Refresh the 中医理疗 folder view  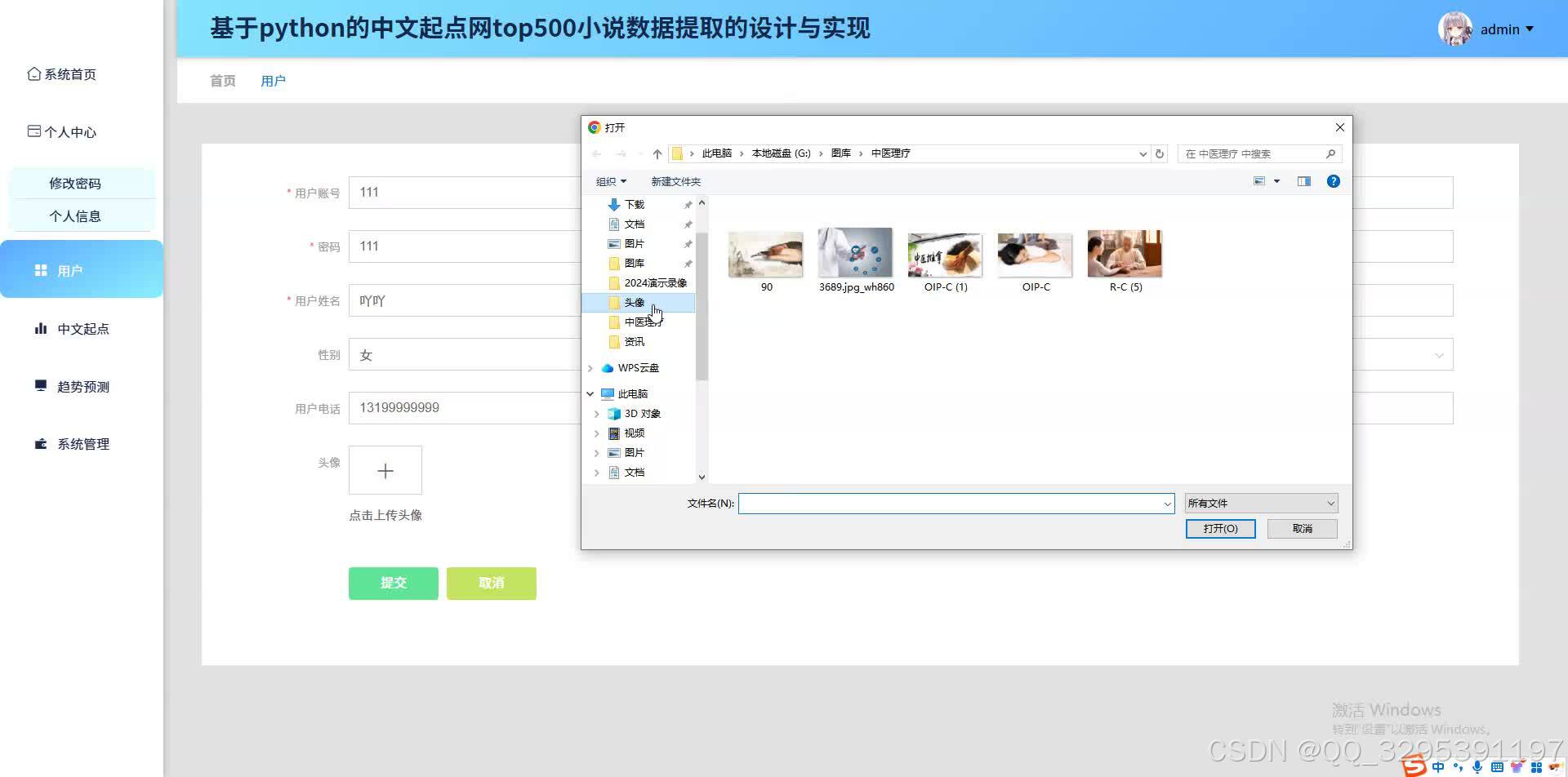pyautogui.click(x=1160, y=153)
